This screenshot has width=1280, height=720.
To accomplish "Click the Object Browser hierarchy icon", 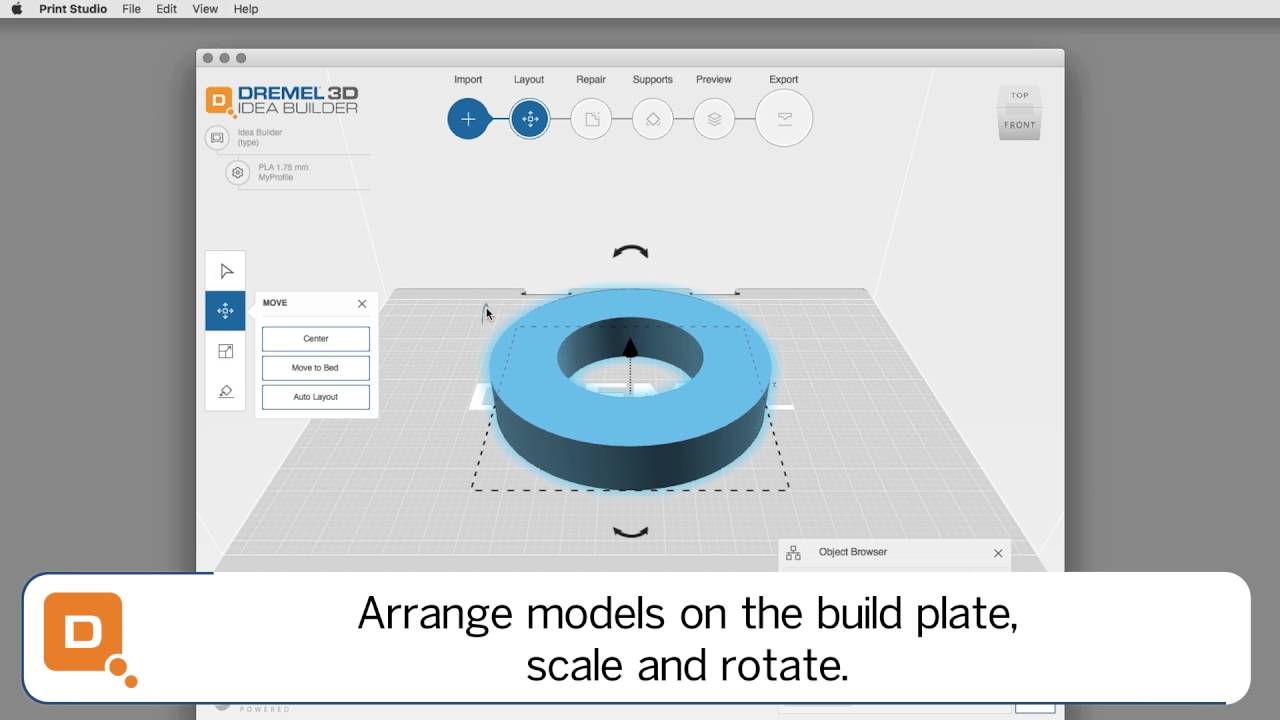I will [x=793, y=553].
